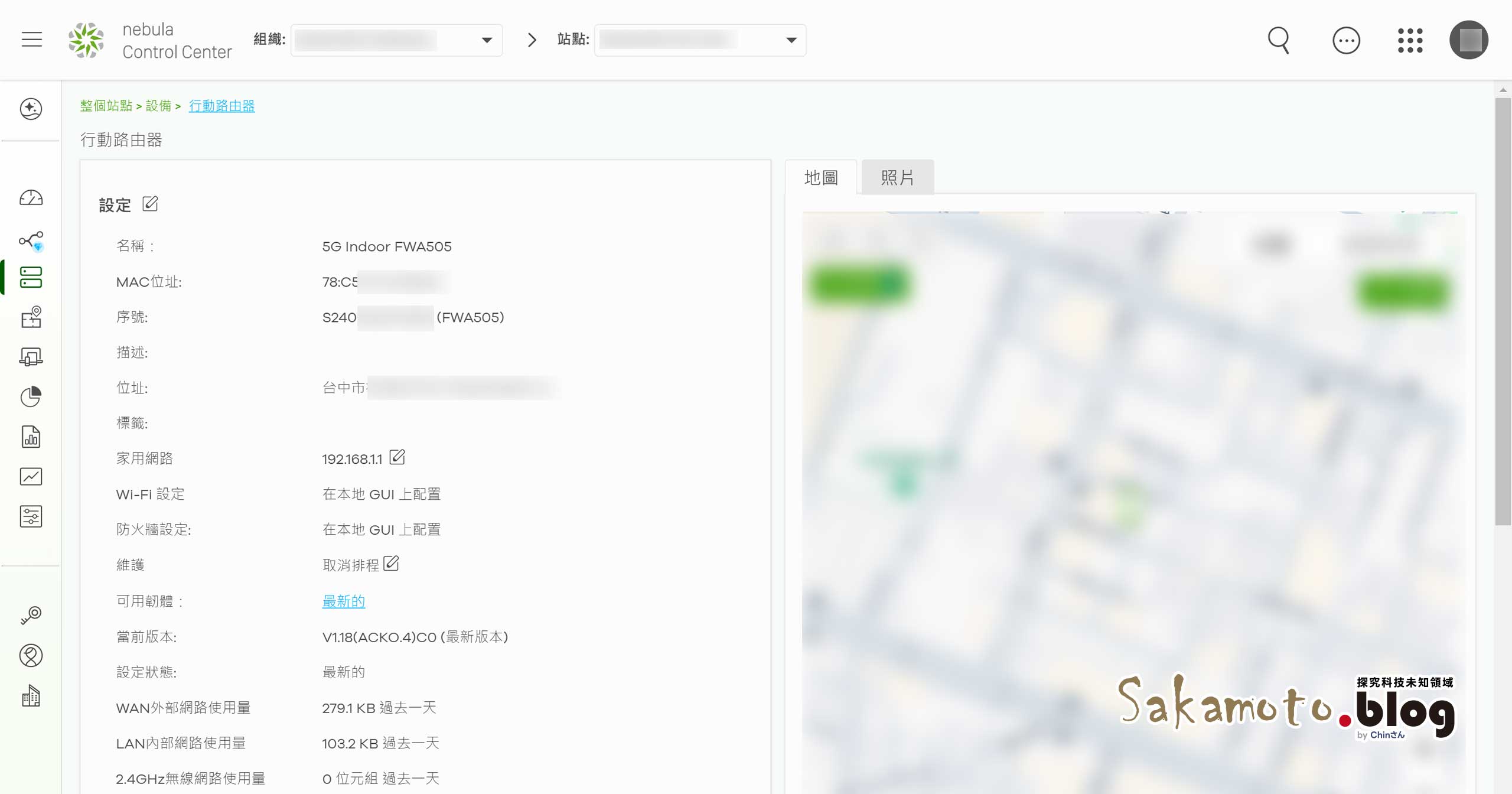Select the devices server icon in sidebar
This screenshot has height=794, width=1512.
[x=31, y=277]
